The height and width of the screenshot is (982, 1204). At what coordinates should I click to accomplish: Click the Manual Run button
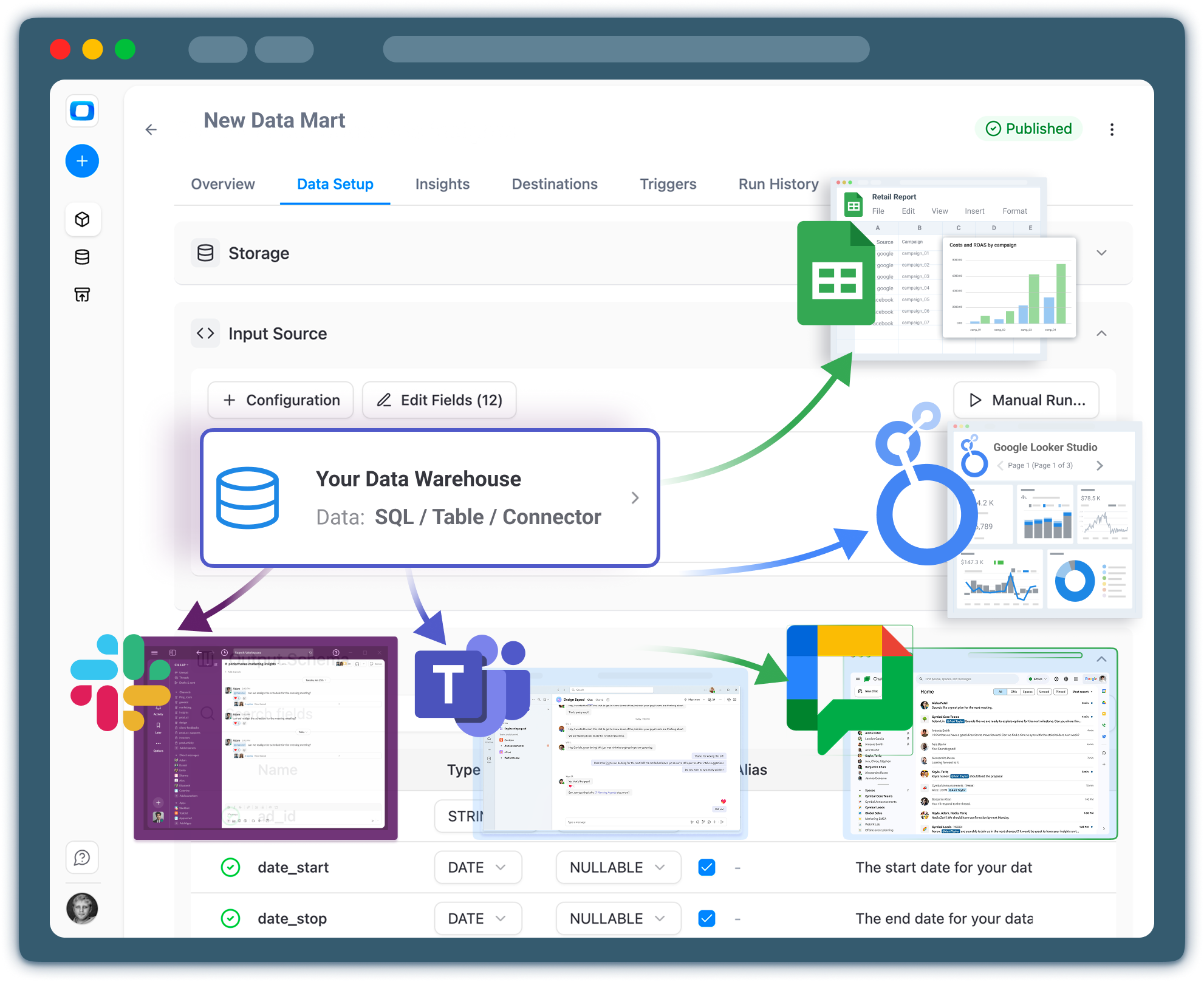tap(1026, 400)
